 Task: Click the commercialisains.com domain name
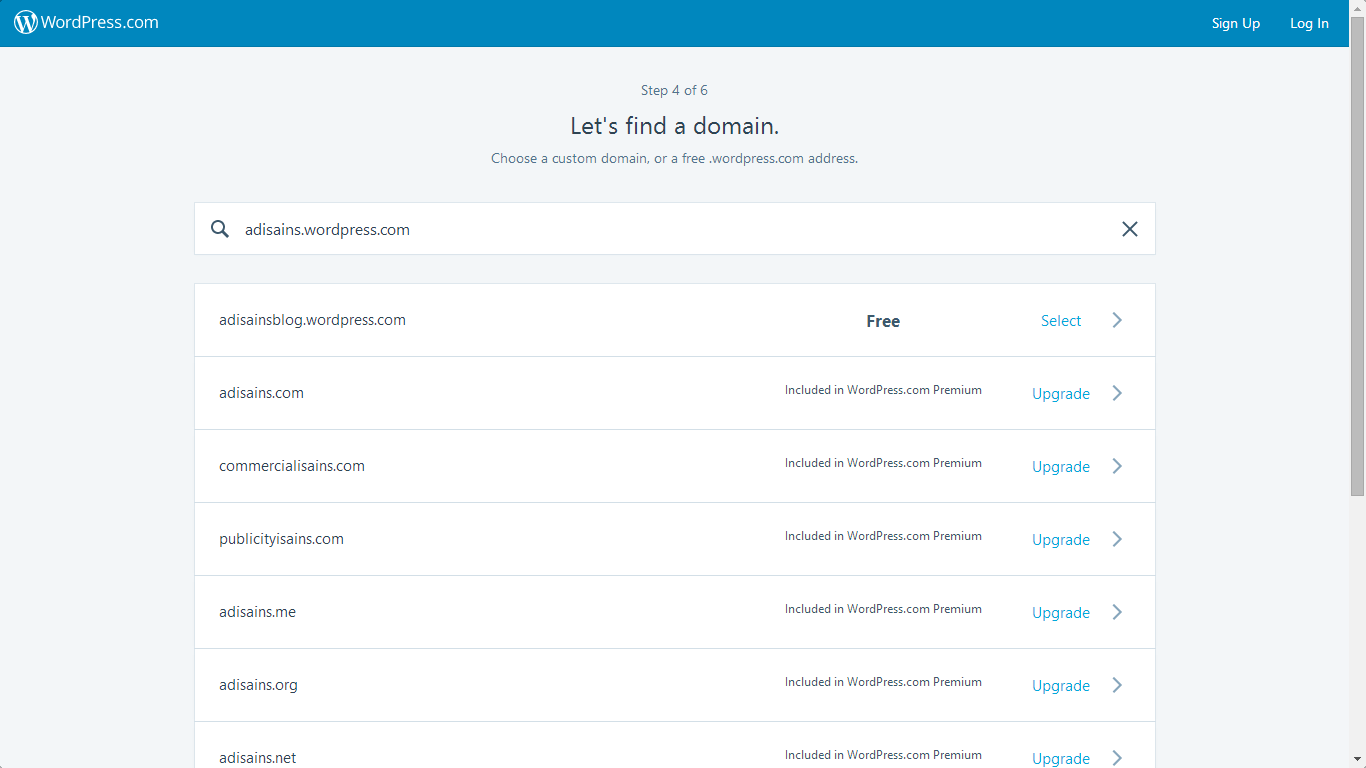coord(292,466)
